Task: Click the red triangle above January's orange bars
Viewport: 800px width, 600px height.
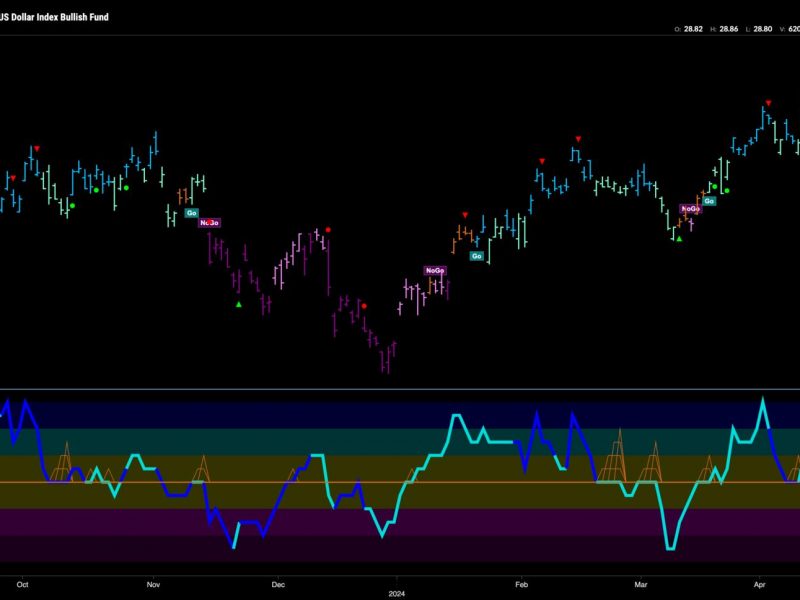Action: click(x=465, y=215)
